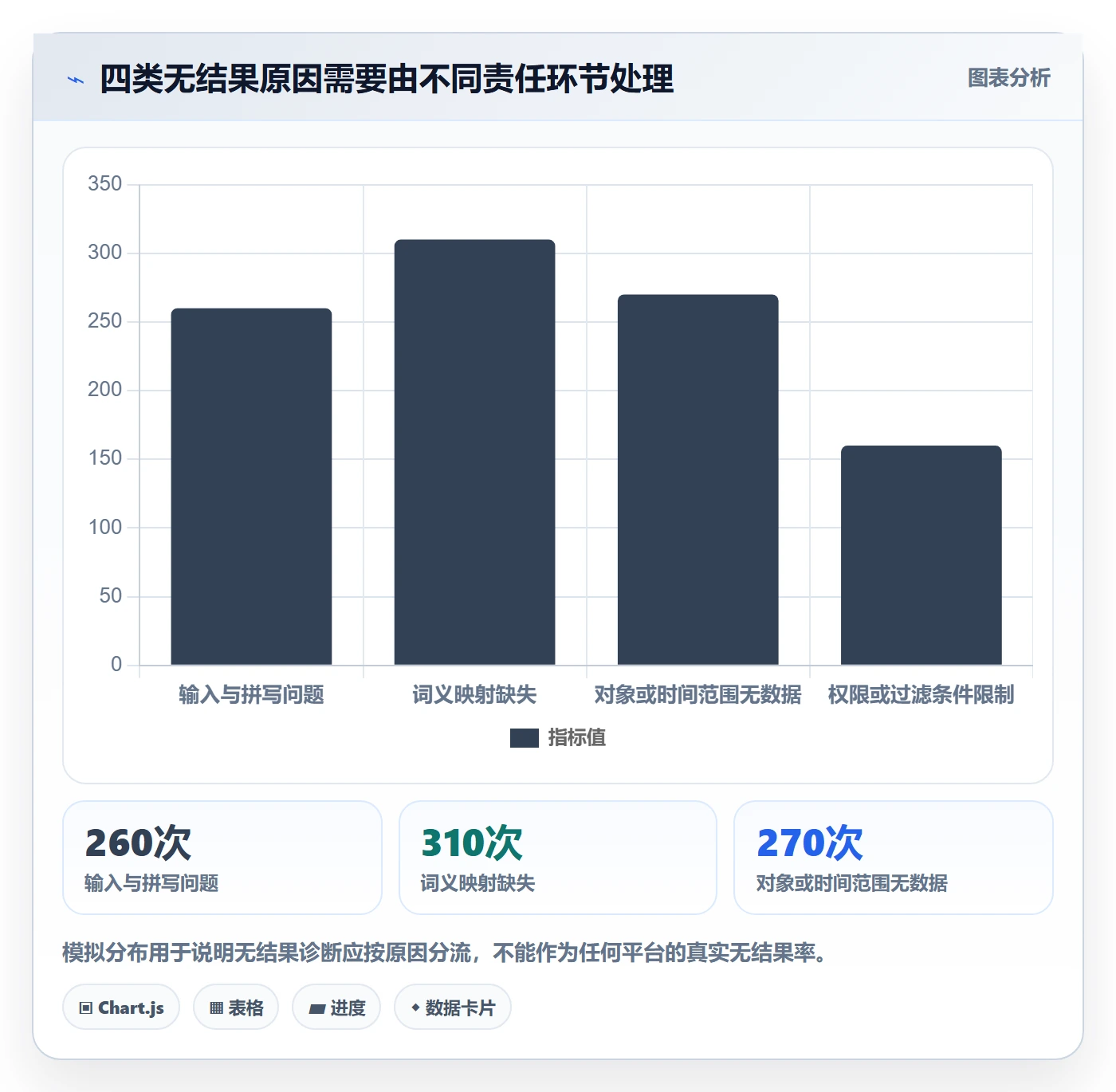Screen dimensions: 1116x1092
Task: Select the 对象或时间范围无数据 bar
Action: (x=697, y=480)
